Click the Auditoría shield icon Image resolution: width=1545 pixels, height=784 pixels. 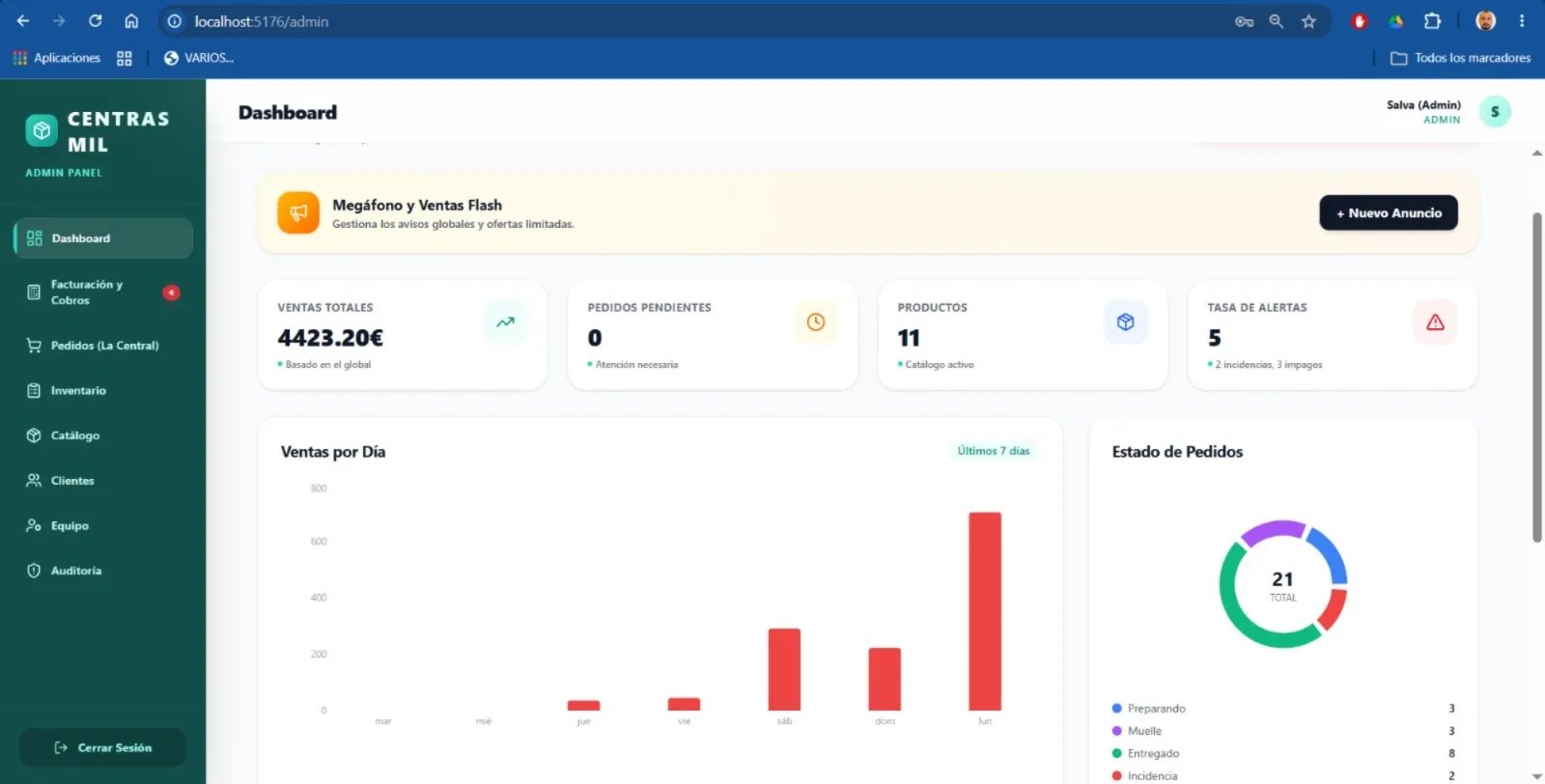click(x=34, y=571)
